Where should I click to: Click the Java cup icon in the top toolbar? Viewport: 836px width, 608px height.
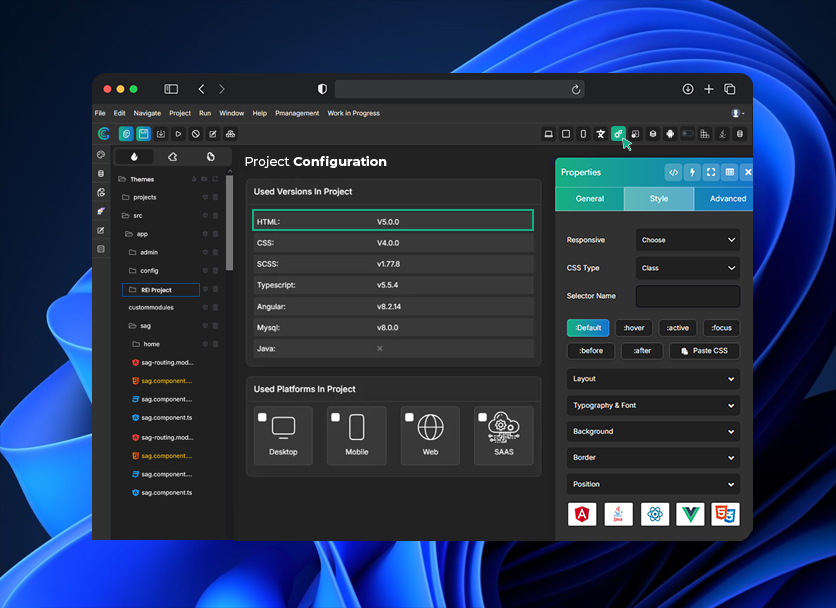[722, 134]
